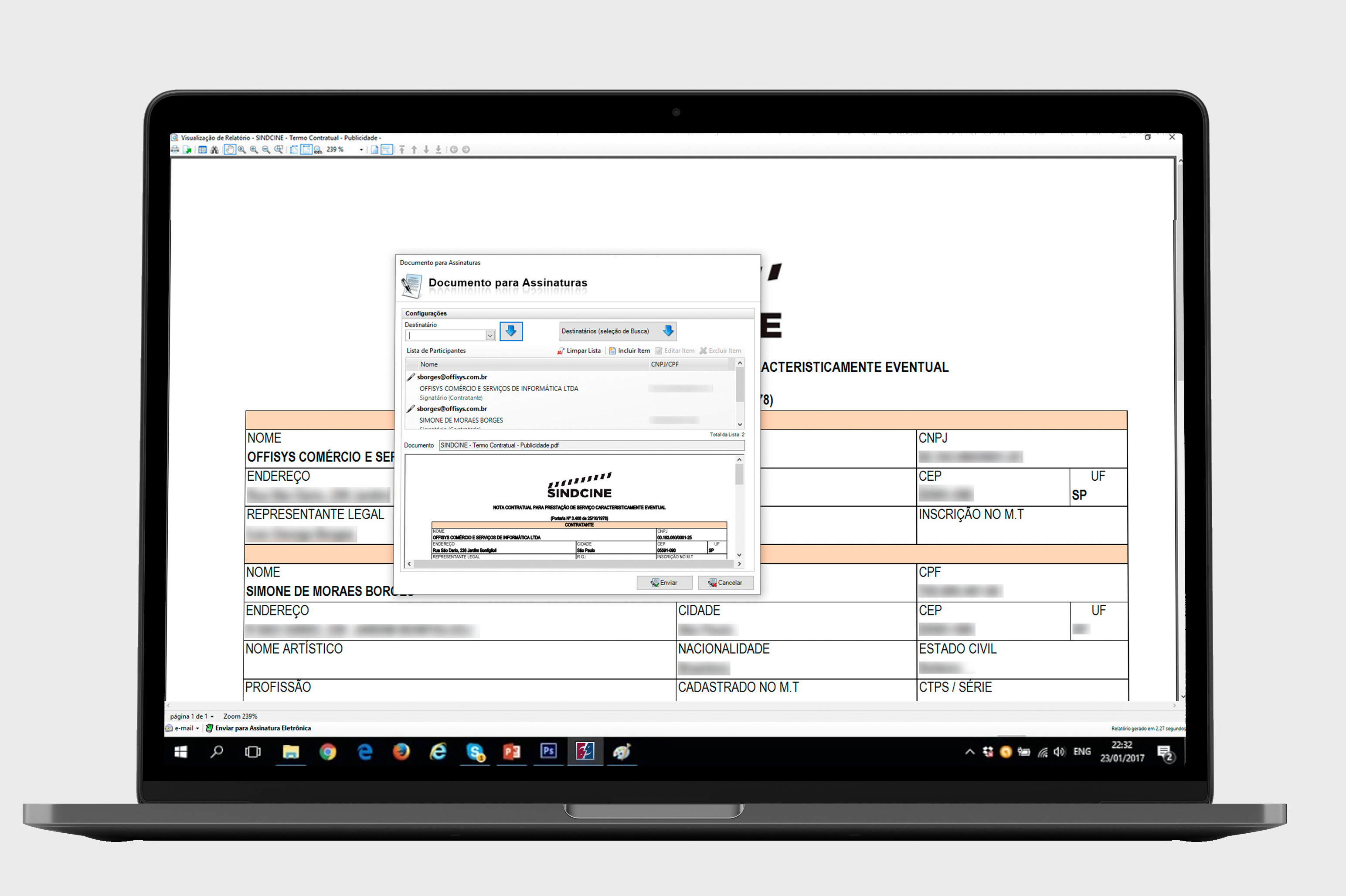Click the navigate Back round arrow
The image size is (1346, 896).
pyautogui.click(x=454, y=150)
